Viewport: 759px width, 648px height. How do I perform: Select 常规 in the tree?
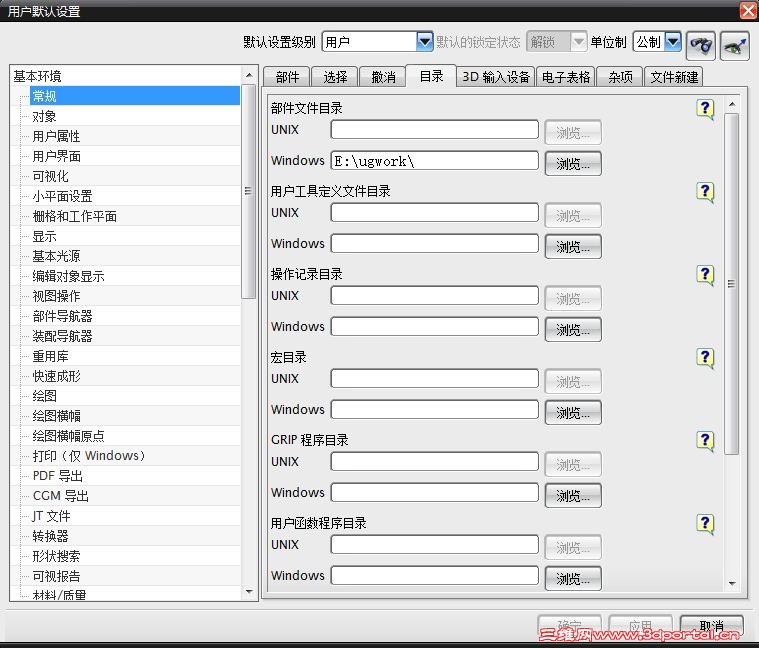(x=135, y=96)
